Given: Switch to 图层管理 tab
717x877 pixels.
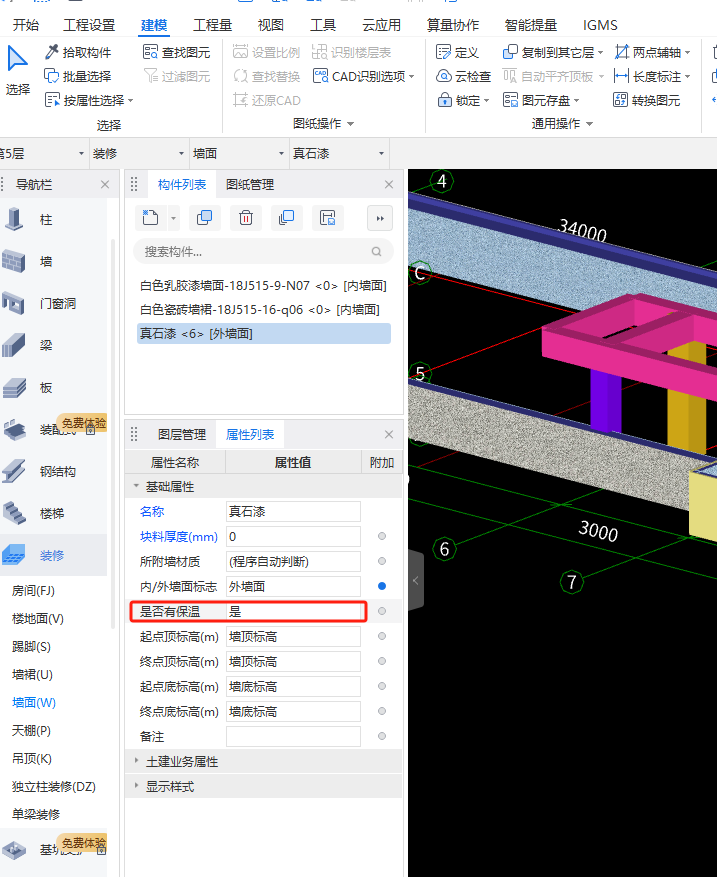Looking at the screenshot, I should click(x=182, y=435).
